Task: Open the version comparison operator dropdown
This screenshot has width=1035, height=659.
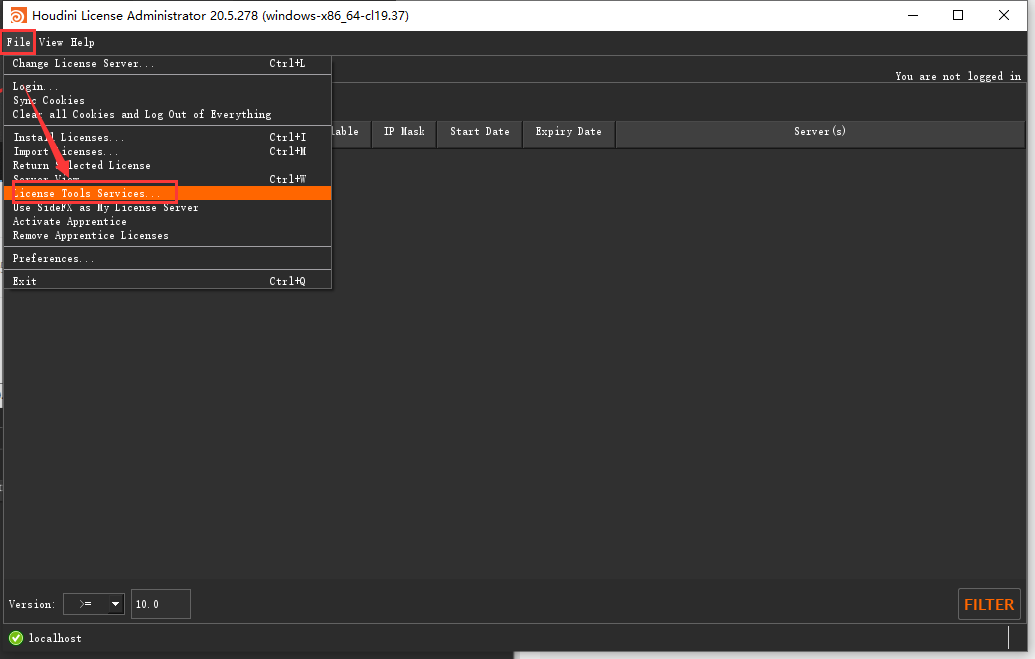Action: coord(94,604)
